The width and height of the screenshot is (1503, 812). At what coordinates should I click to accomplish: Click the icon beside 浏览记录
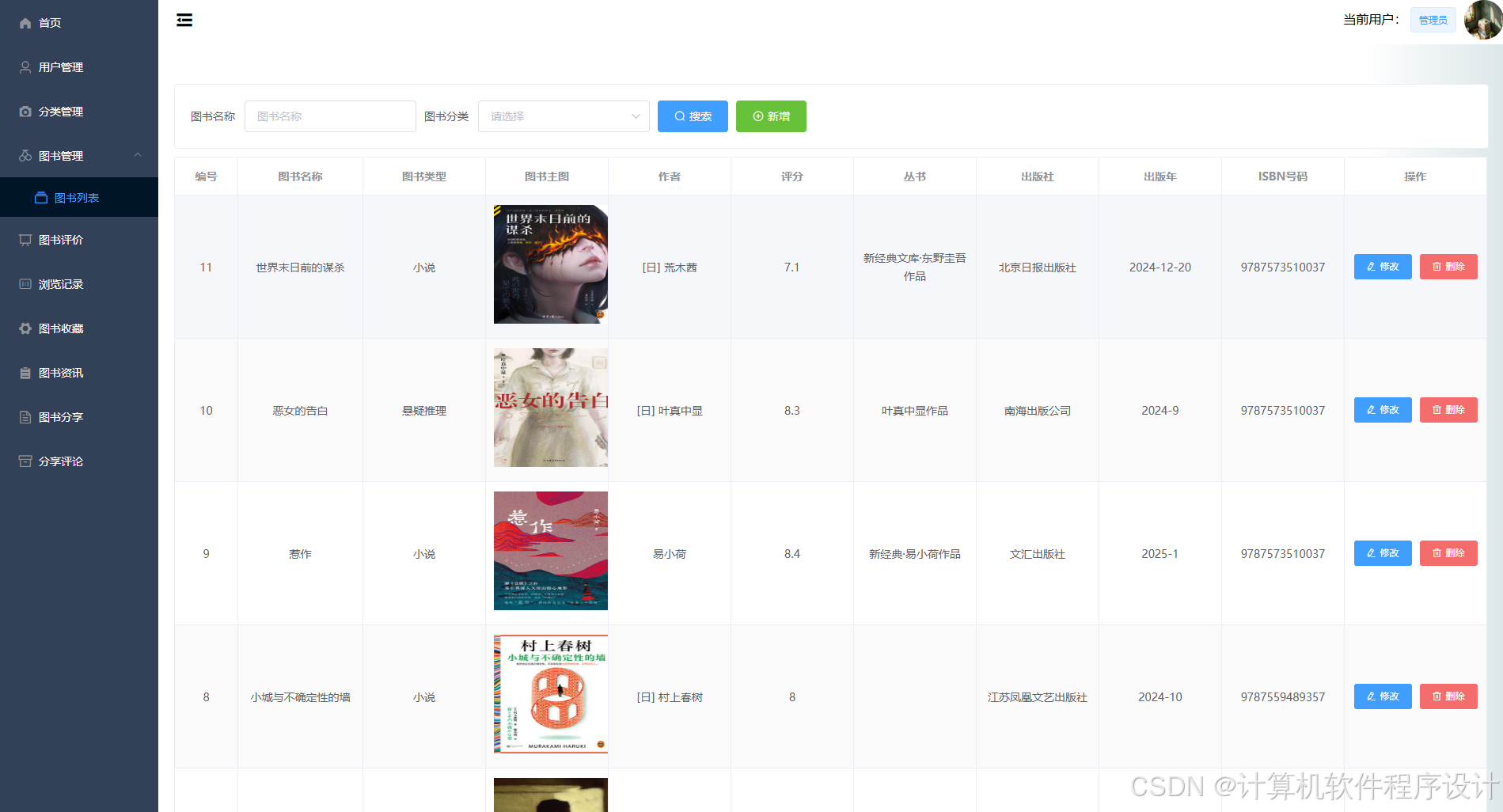25,284
